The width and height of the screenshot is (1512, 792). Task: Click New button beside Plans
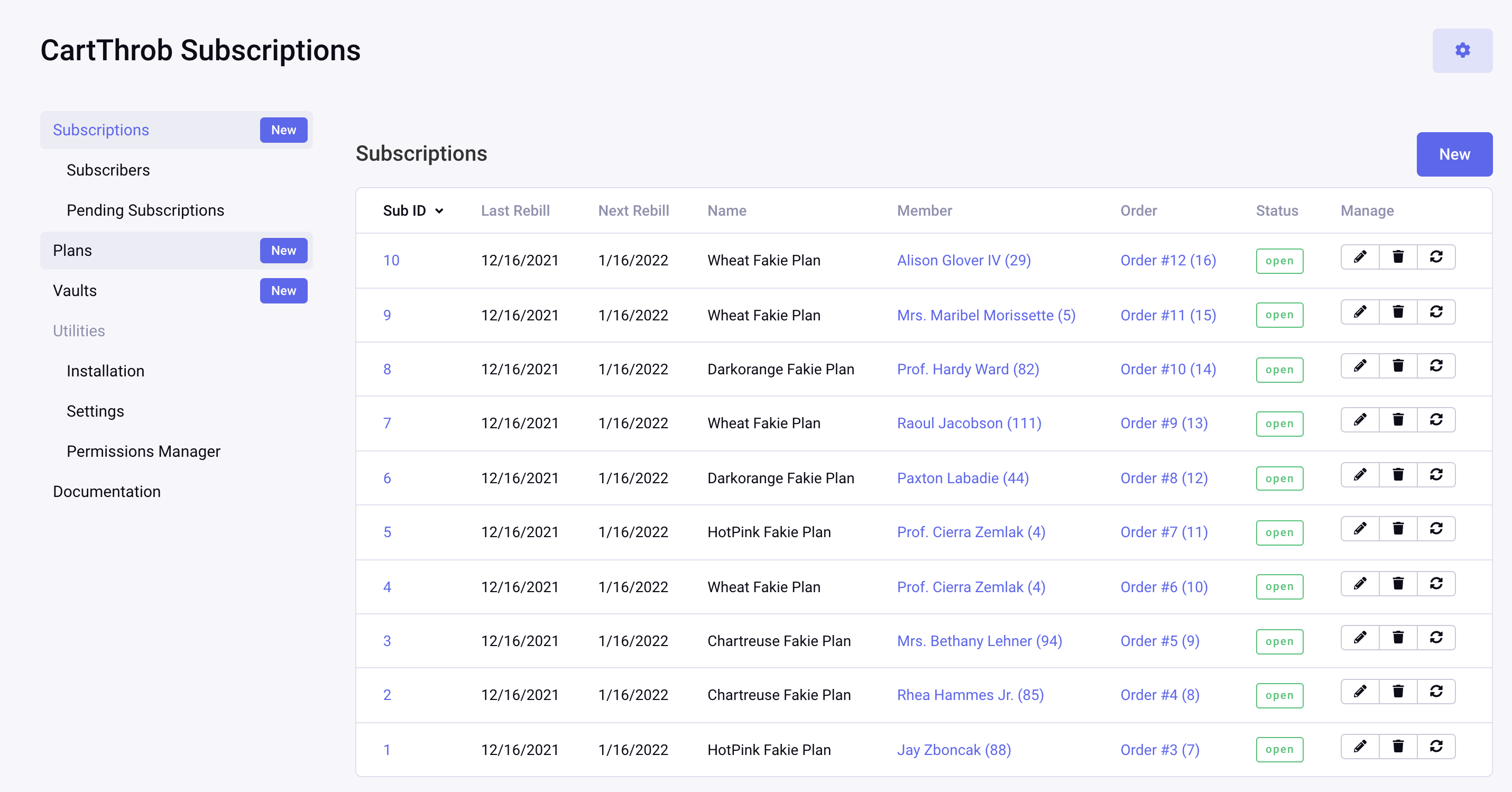tap(283, 251)
